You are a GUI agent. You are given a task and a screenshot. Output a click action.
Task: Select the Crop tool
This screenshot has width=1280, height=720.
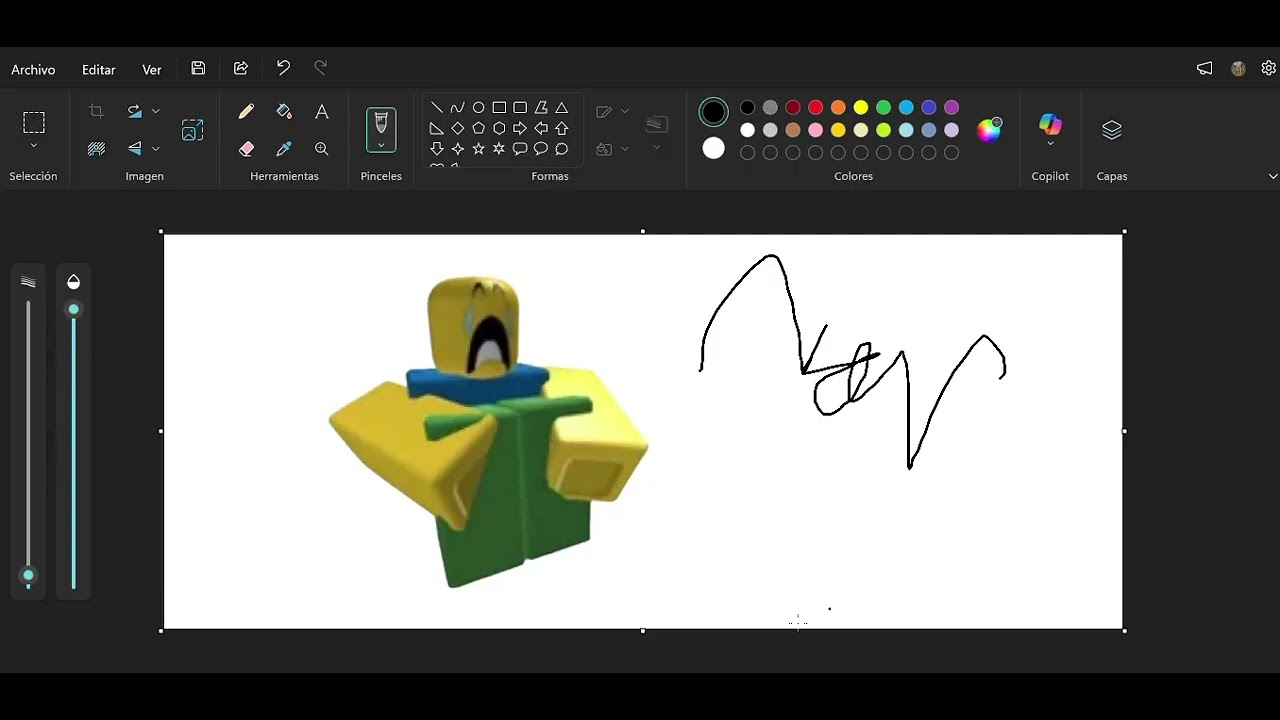pyautogui.click(x=96, y=111)
